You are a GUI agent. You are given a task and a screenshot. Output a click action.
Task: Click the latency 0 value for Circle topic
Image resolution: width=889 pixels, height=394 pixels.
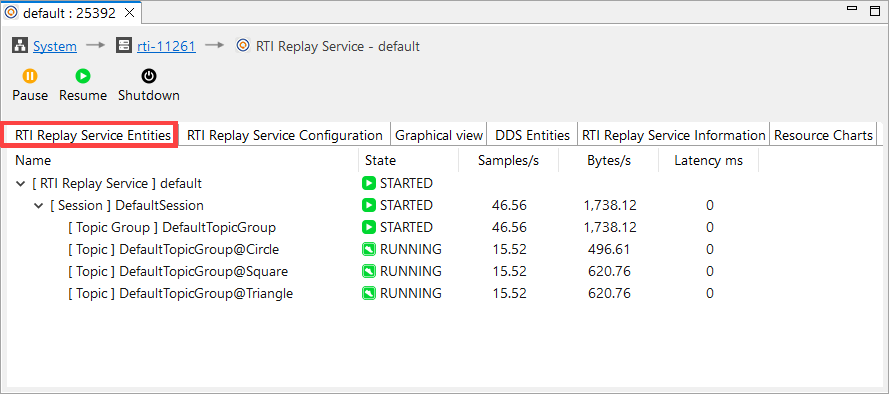click(x=709, y=249)
